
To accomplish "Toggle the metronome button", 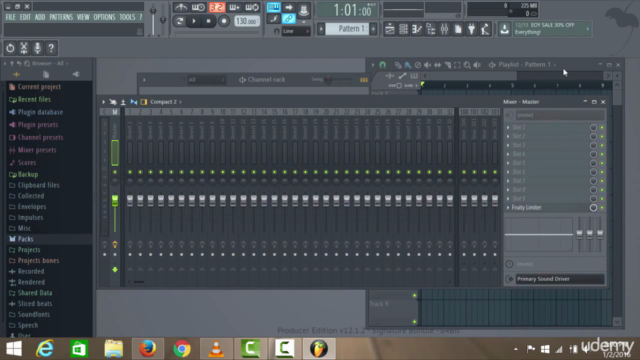I will pyautogui.click(x=180, y=7).
